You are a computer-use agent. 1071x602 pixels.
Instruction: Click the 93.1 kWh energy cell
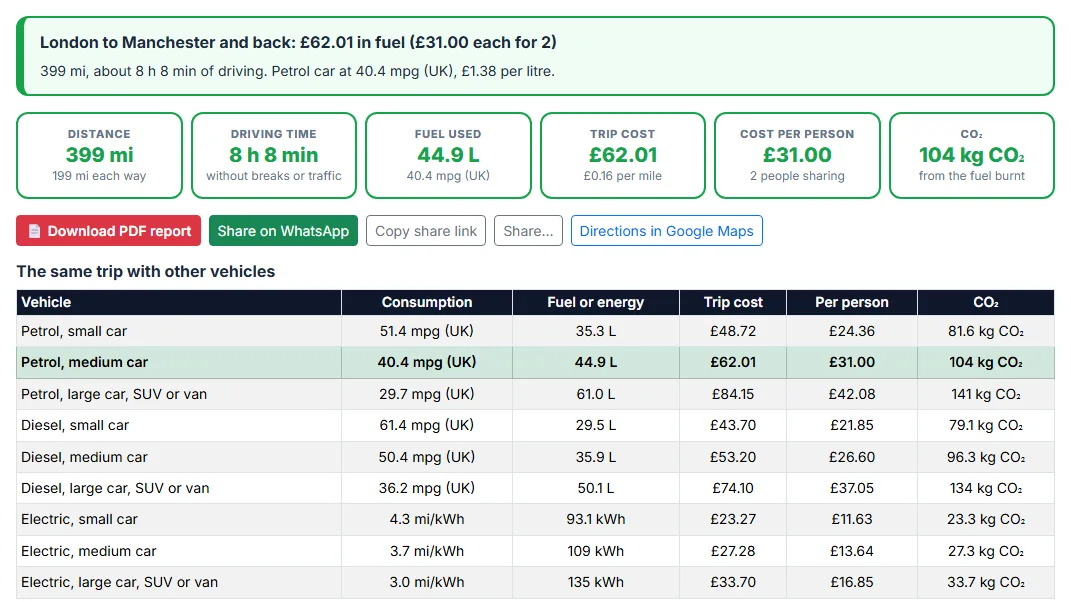click(596, 520)
